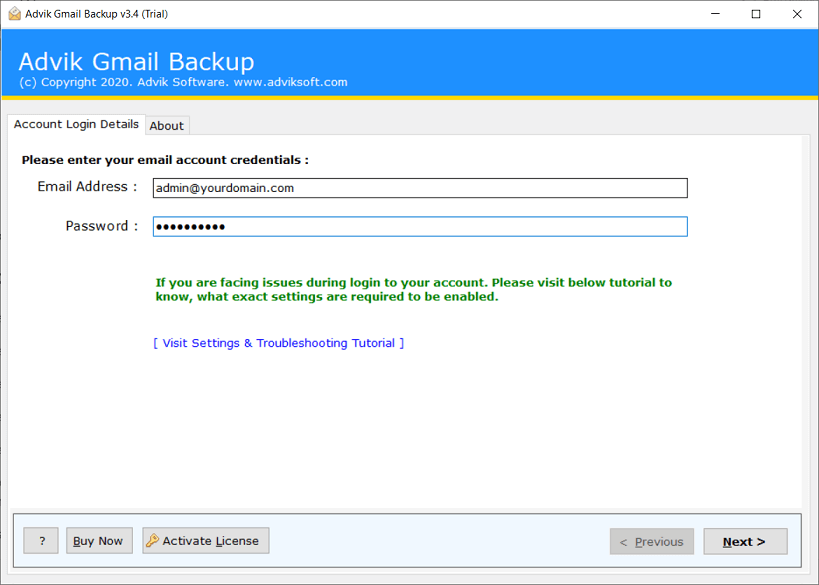
Task: Click the copyright 'www.adviksoft.com' text line
Action: (183, 82)
